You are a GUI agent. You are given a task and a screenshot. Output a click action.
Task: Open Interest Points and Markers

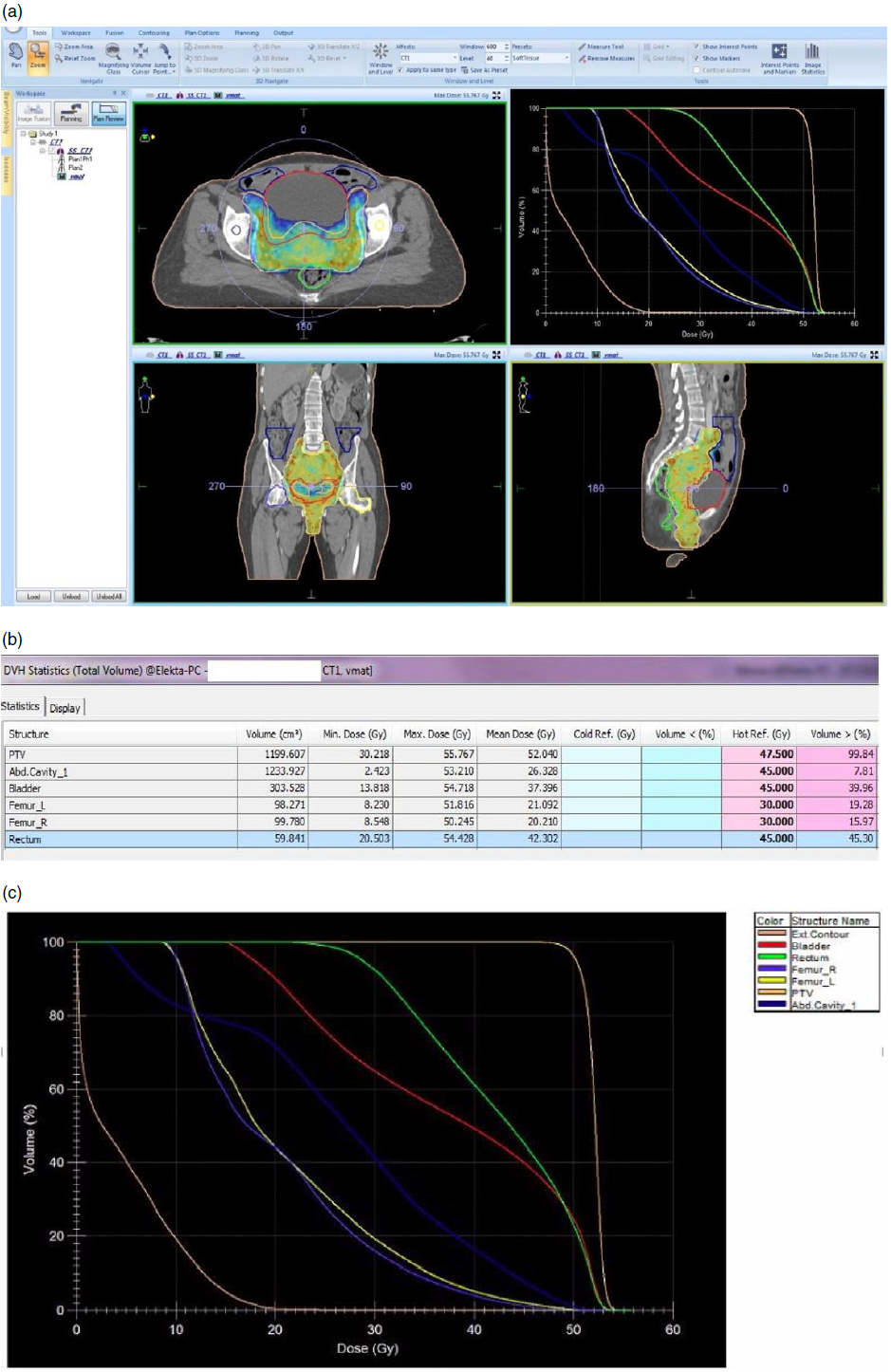click(781, 52)
